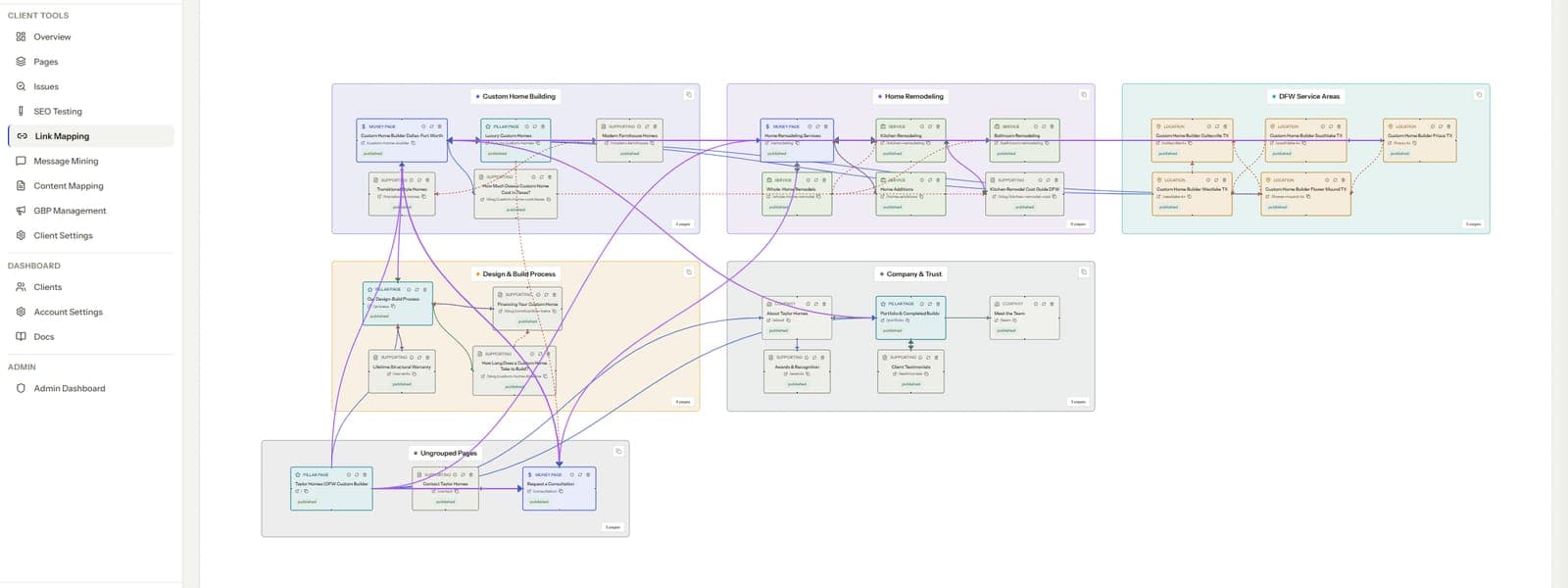
Task: Click refresh icon on Portfolio & Completed Builds card
Action: (930, 304)
